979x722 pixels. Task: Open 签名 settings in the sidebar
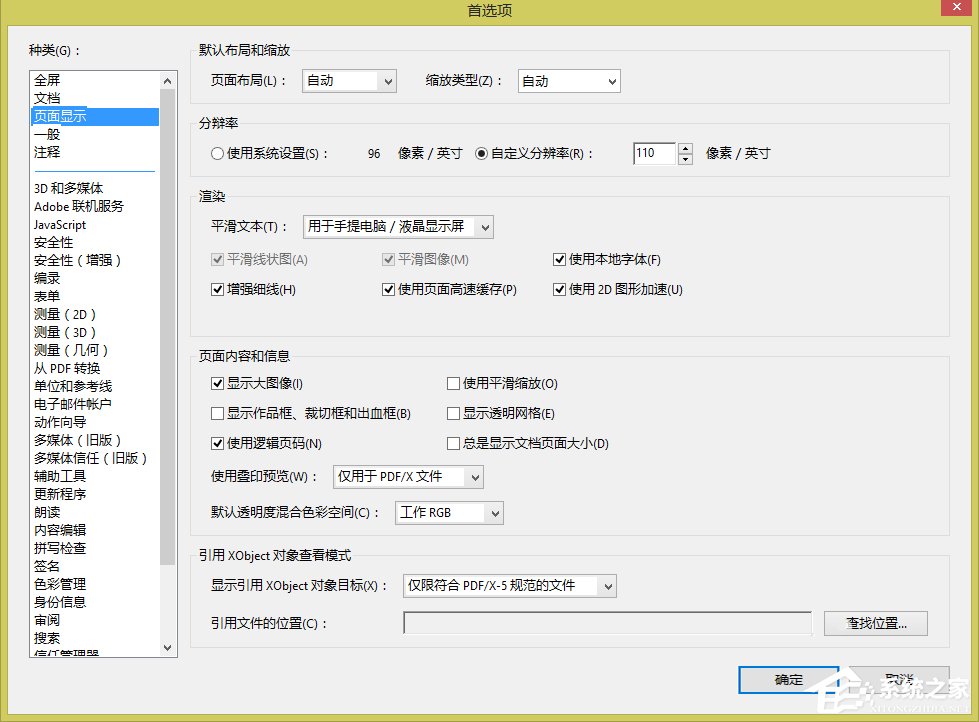(x=46, y=565)
